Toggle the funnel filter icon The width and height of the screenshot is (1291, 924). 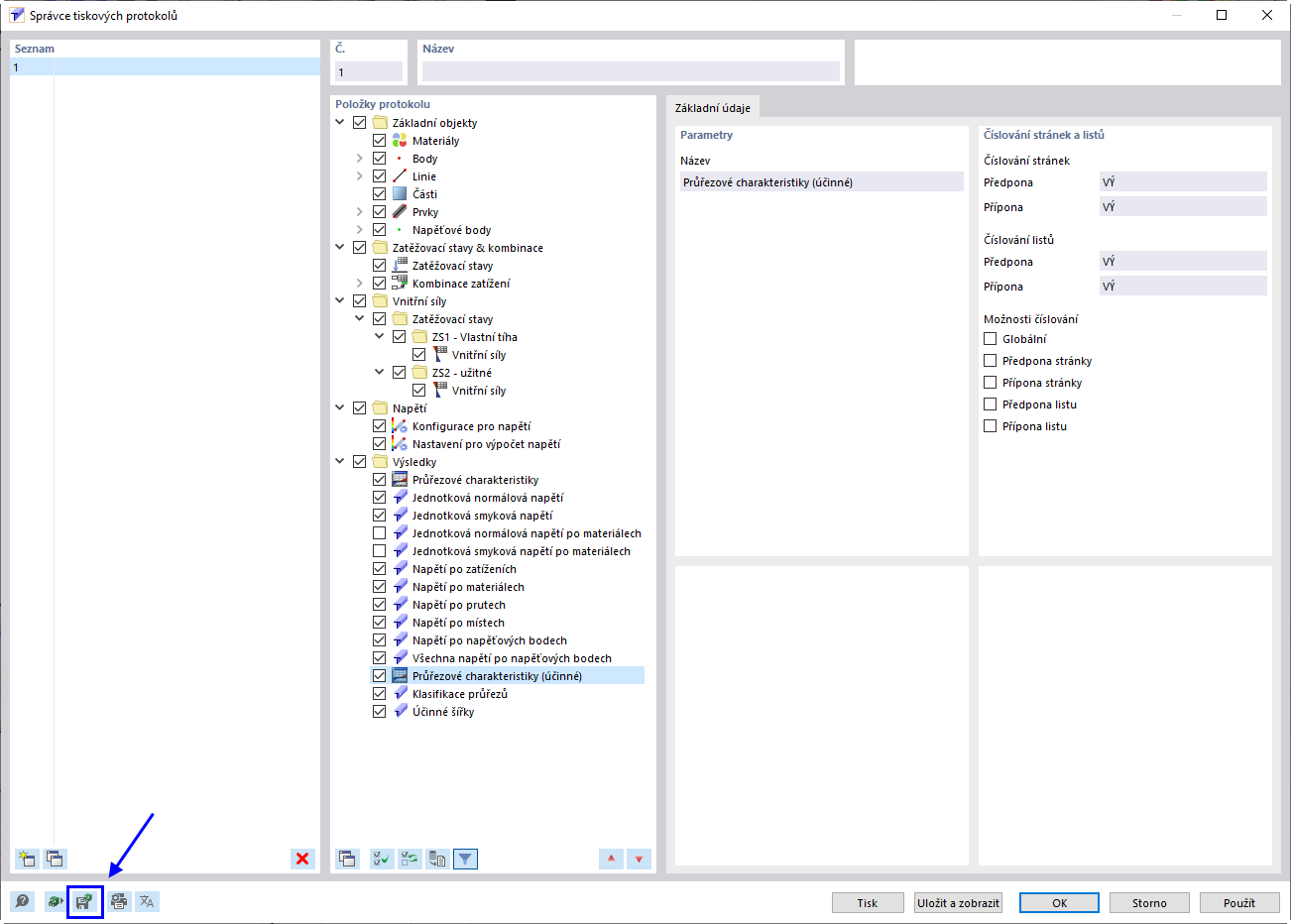click(465, 859)
